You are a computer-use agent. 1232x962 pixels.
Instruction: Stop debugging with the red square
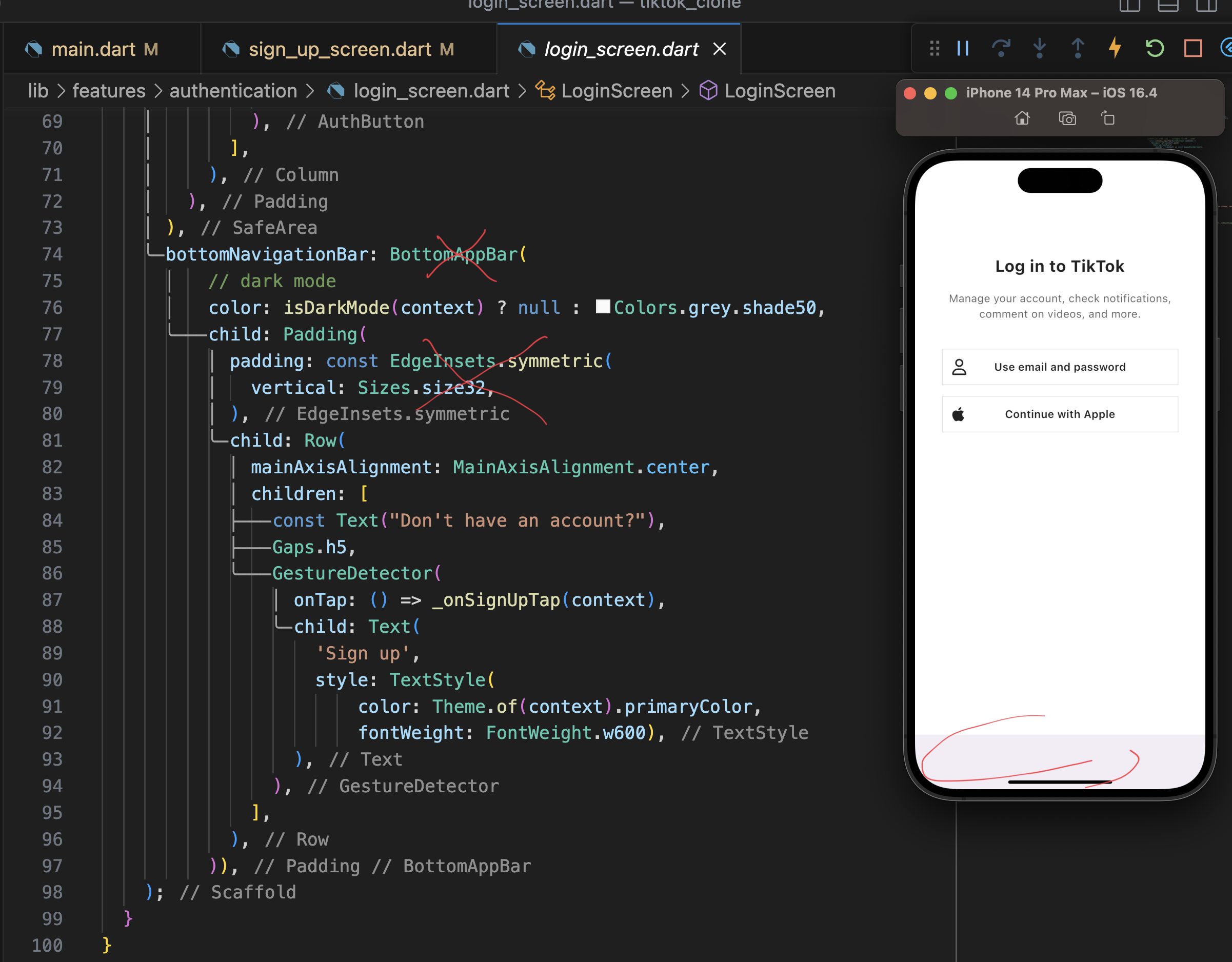tap(1193, 49)
